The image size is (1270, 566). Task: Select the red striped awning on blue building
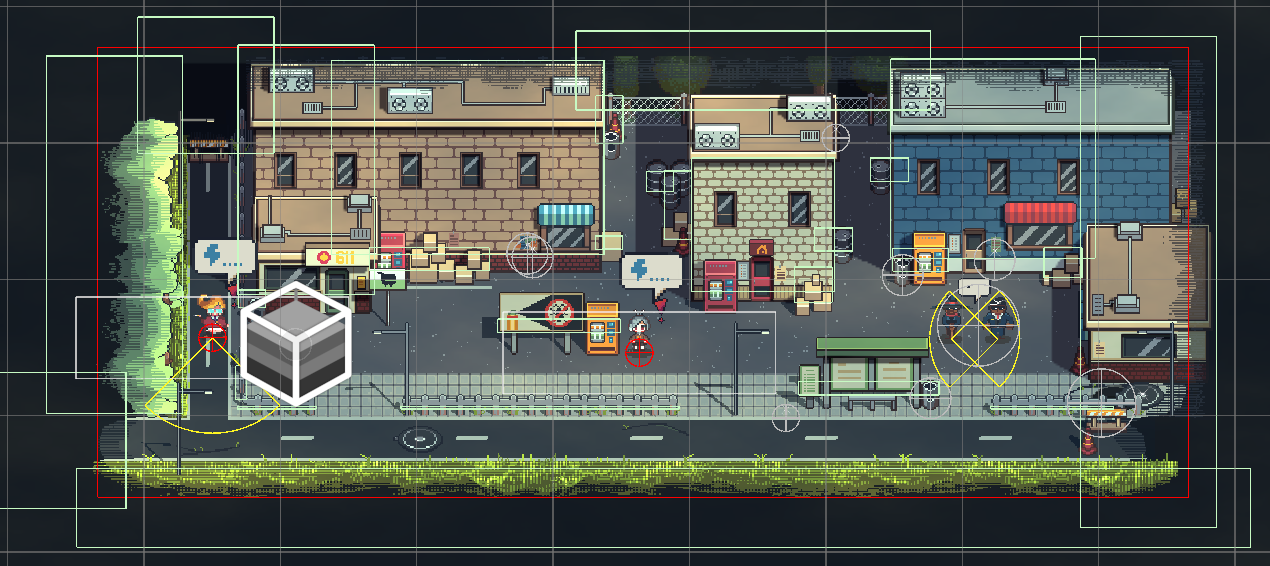click(x=1039, y=212)
